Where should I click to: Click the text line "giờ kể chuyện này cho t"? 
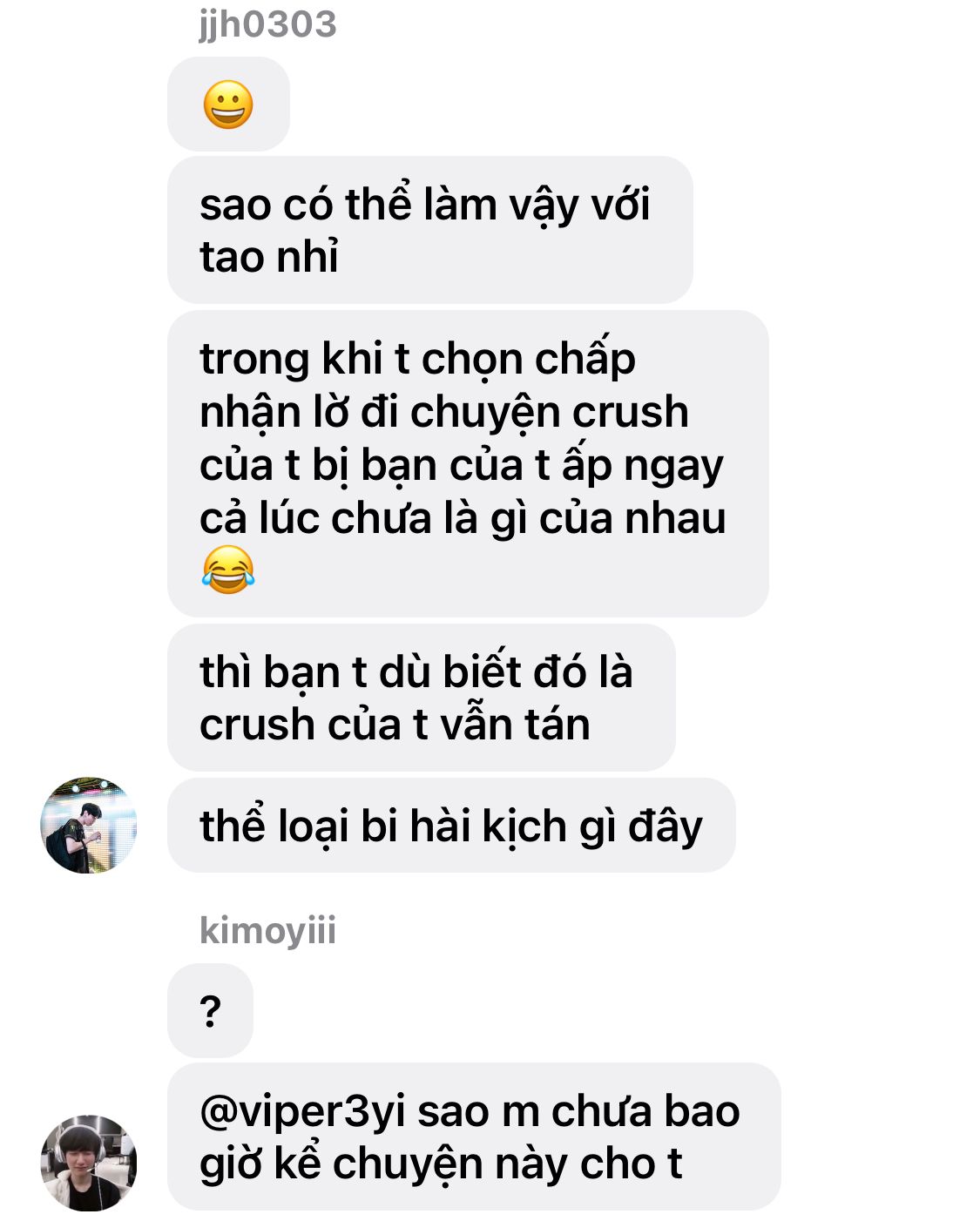[x=441, y=1164]
